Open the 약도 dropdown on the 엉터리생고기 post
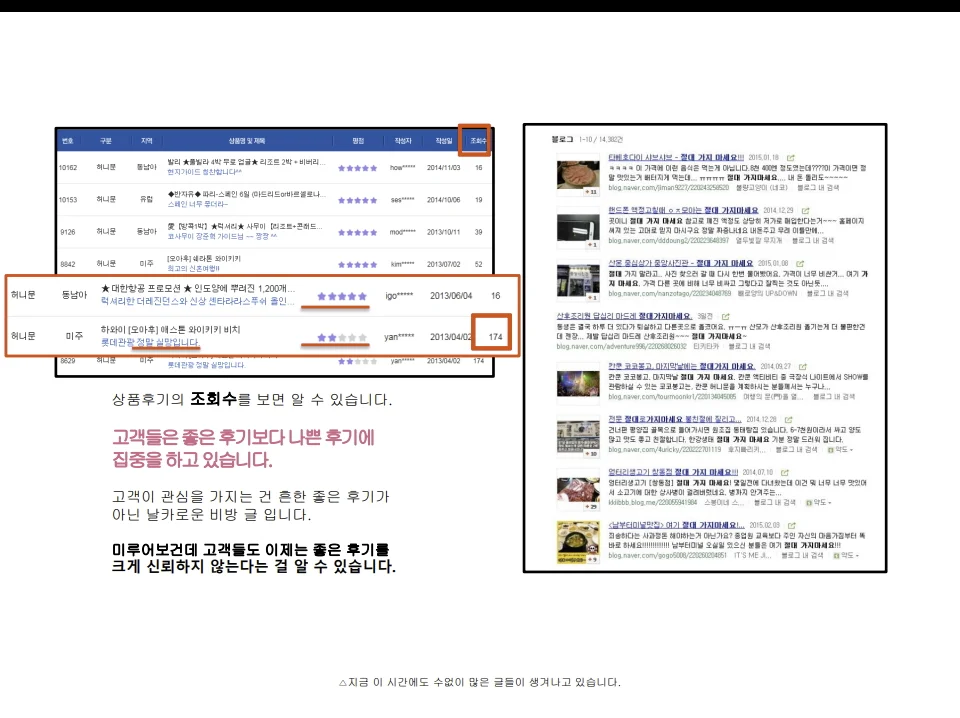960x718 pixels. (x=823, y=503)
